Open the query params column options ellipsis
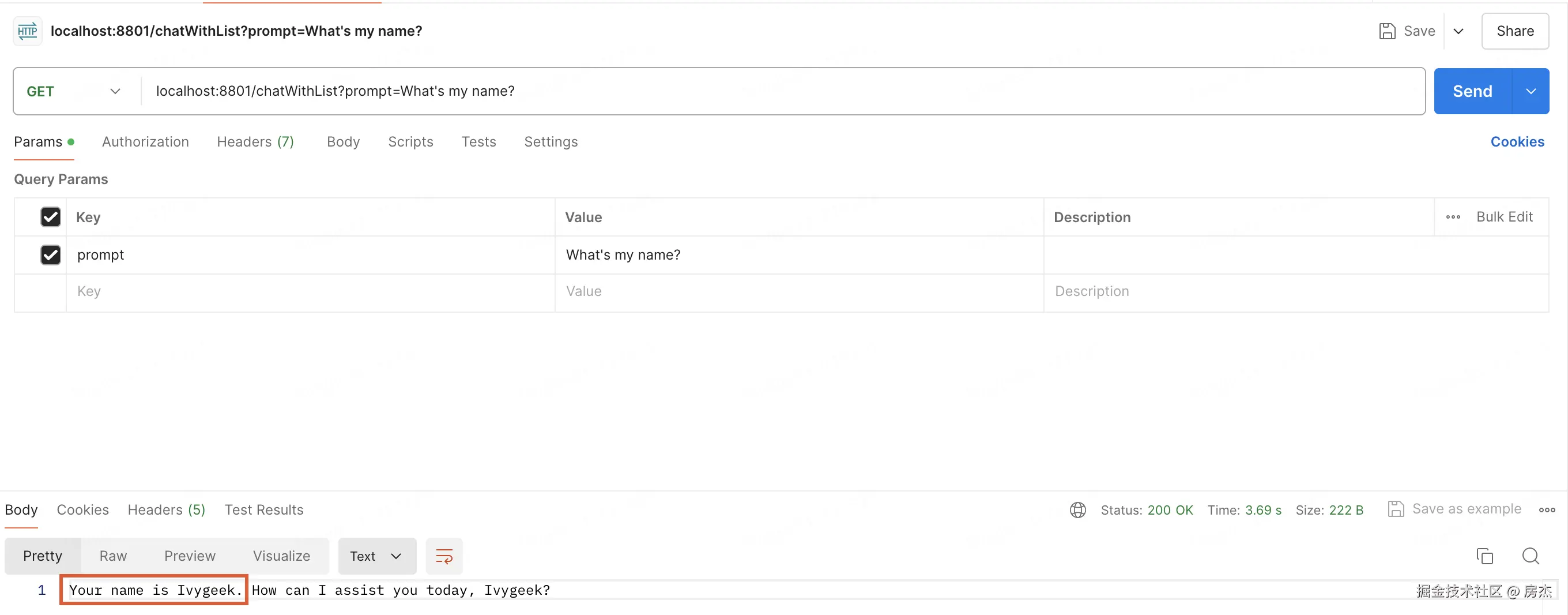 (1453, 217)
